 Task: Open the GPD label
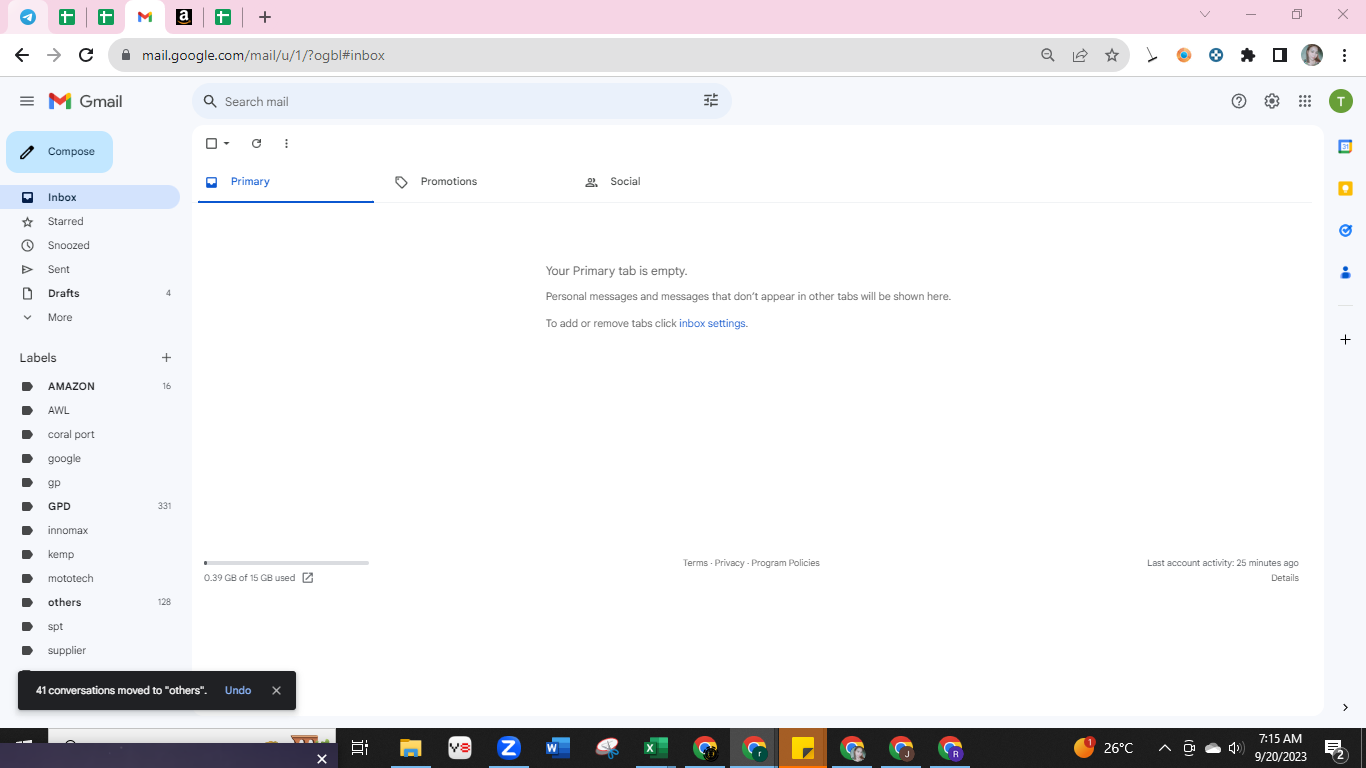point(90,506)
